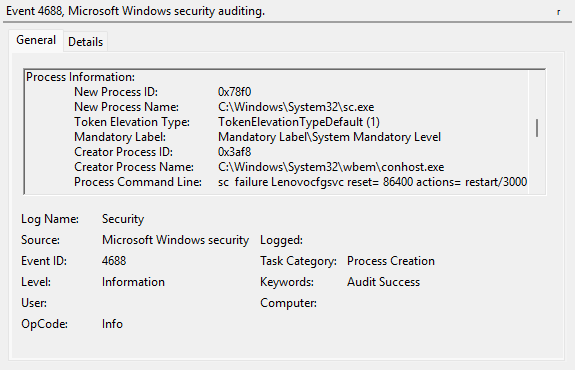Click the Logged label

(281, 240)
